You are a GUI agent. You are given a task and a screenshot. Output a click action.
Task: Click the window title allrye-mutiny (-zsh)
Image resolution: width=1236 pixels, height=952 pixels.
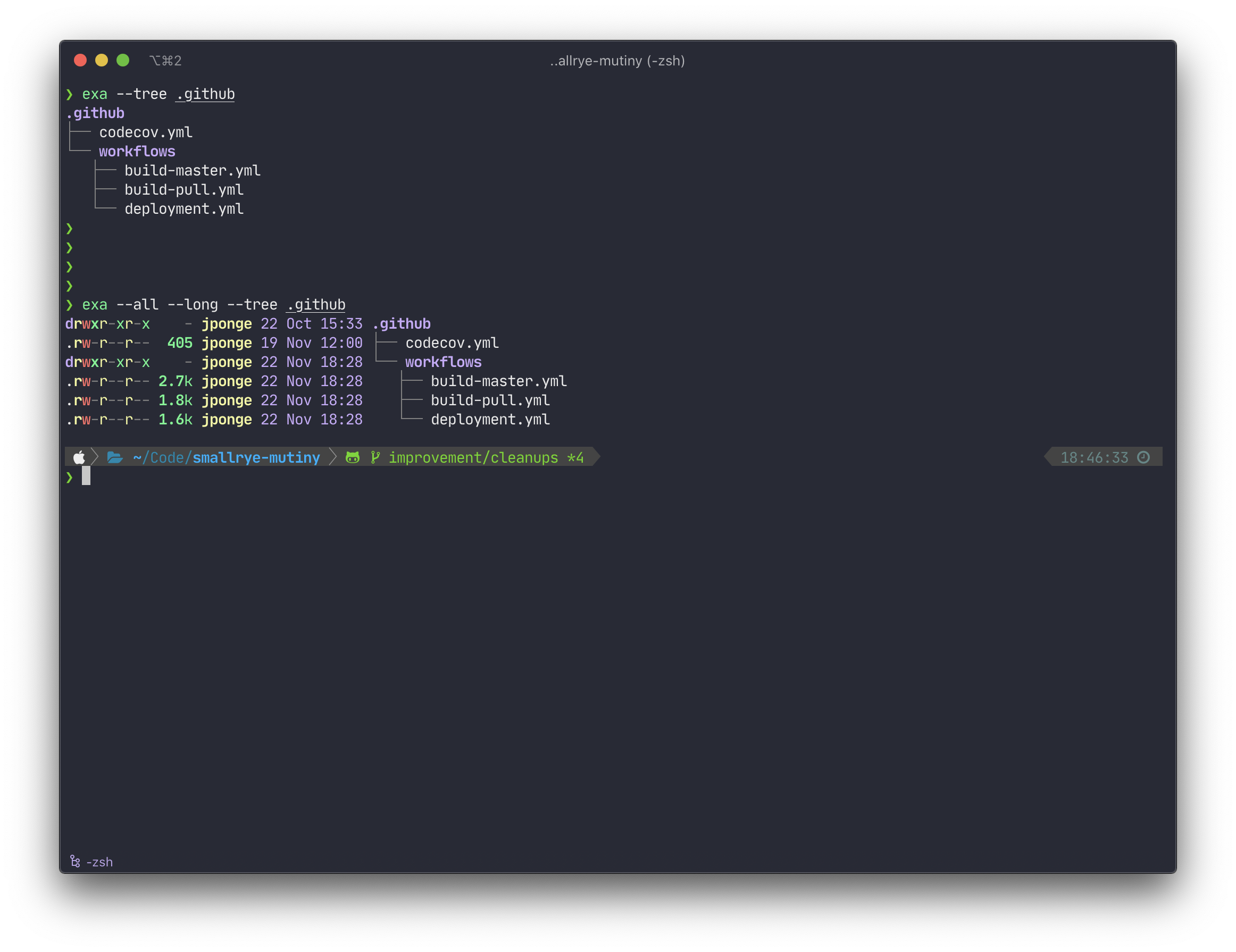tap(617, 61)
